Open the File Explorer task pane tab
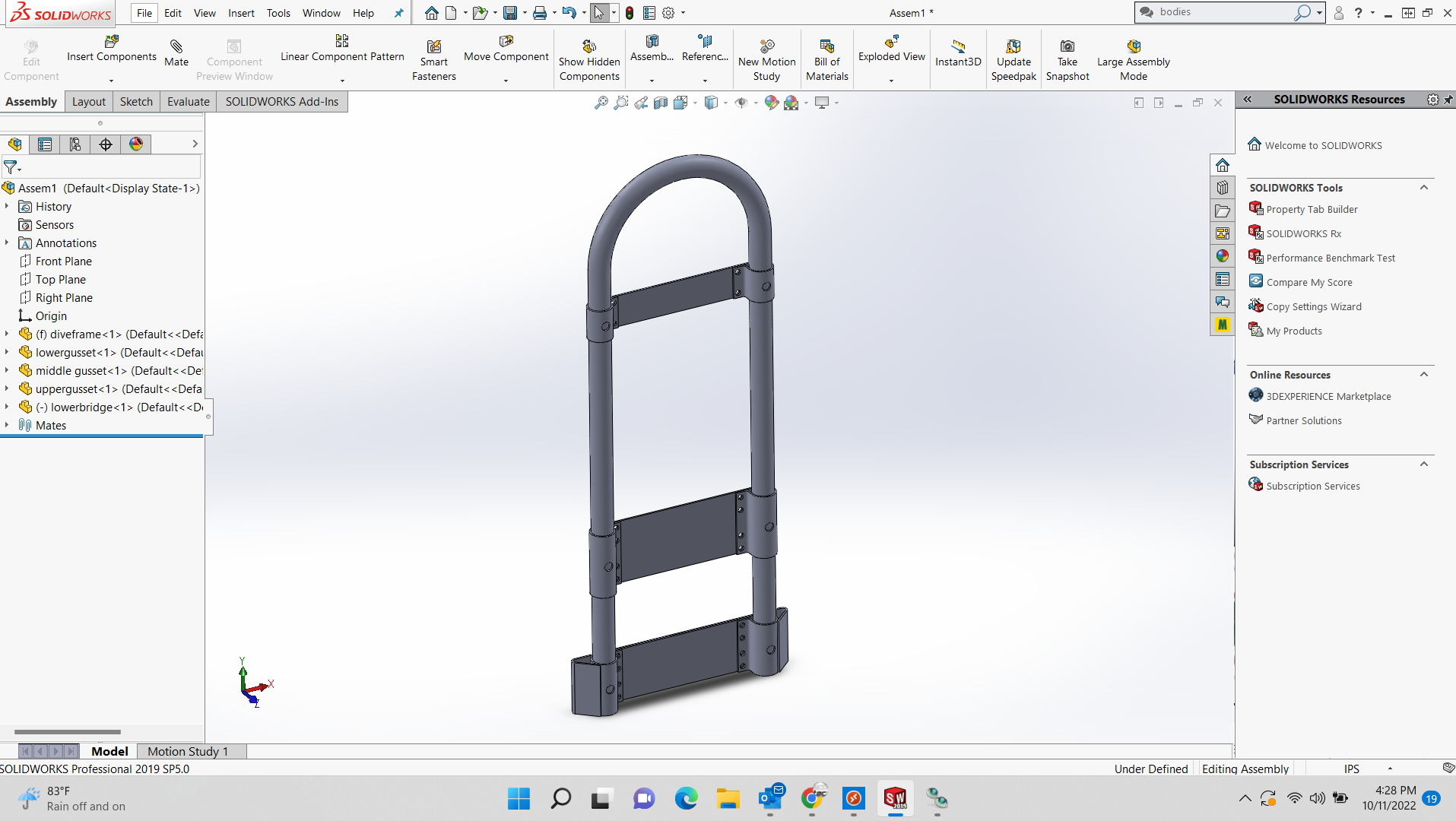 tap(1223, 211)
